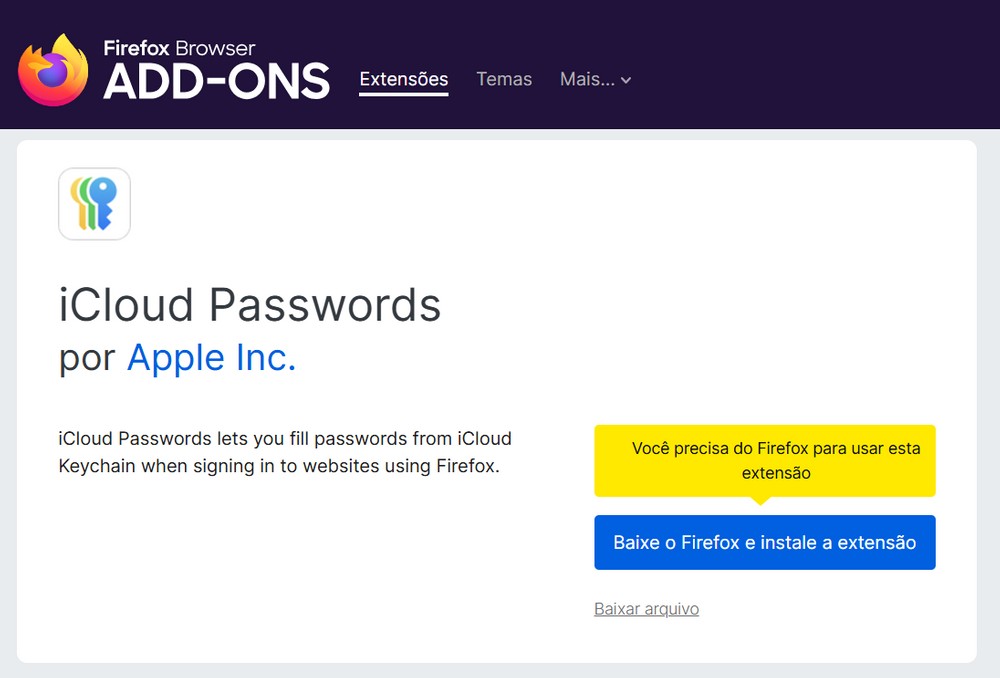Click the yellow Firefox-required notice box
The image size is (1000, 678).
[765, 460]
